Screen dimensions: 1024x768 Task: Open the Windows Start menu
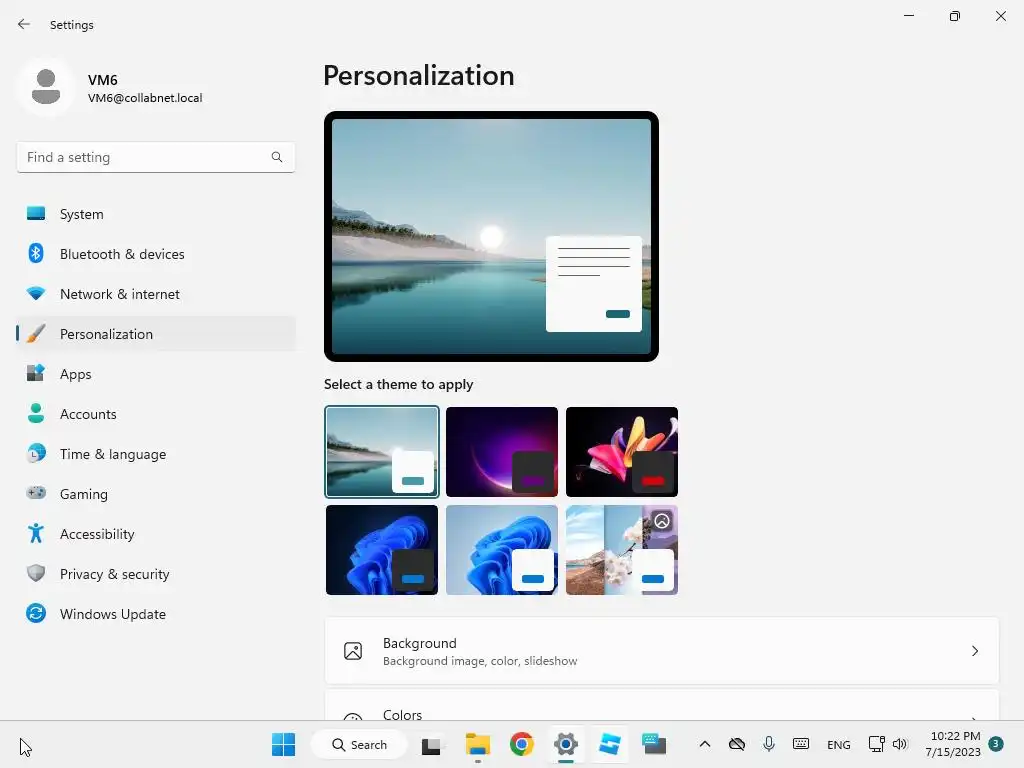(x=283, y=744)
